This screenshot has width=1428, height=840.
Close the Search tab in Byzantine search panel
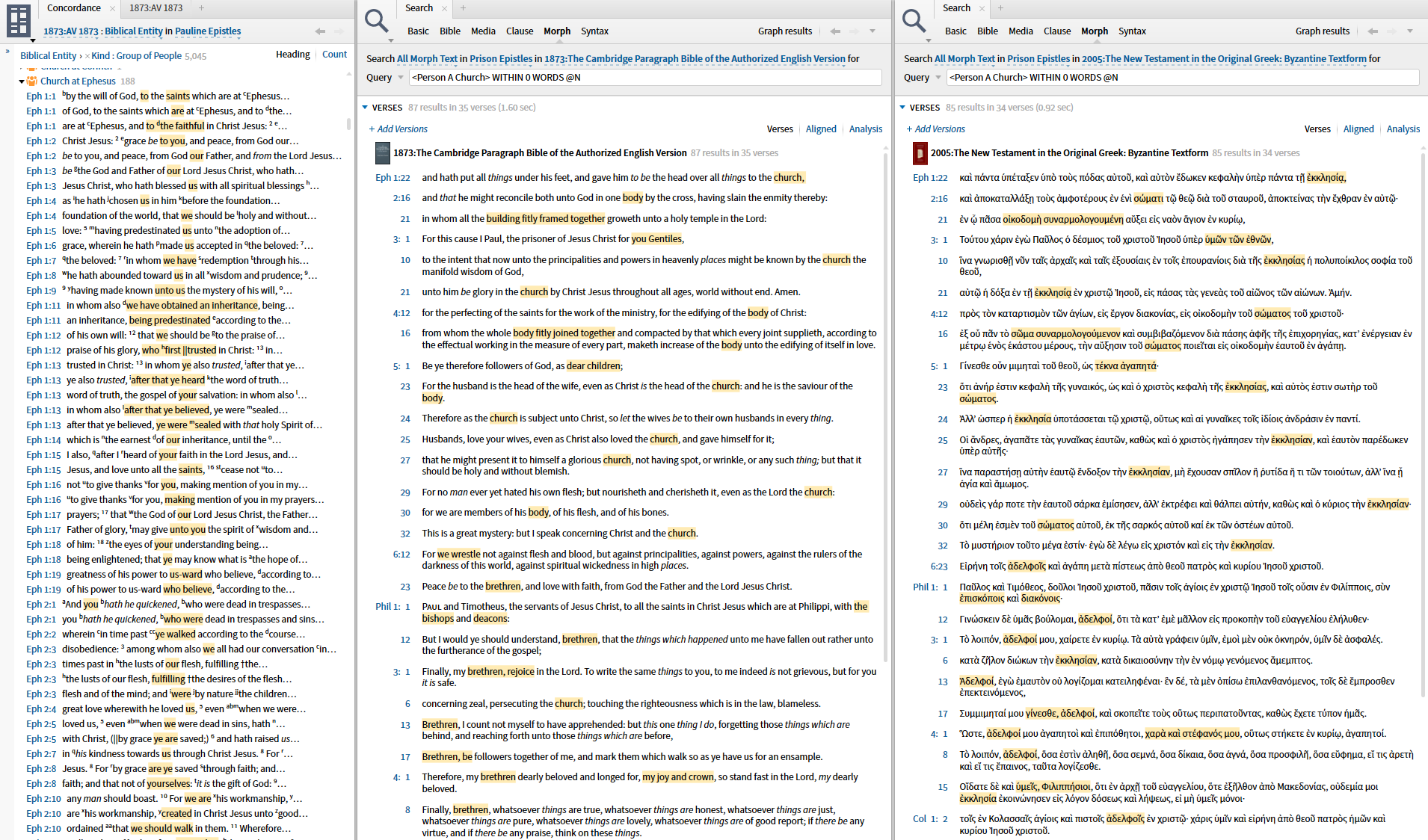982,8
